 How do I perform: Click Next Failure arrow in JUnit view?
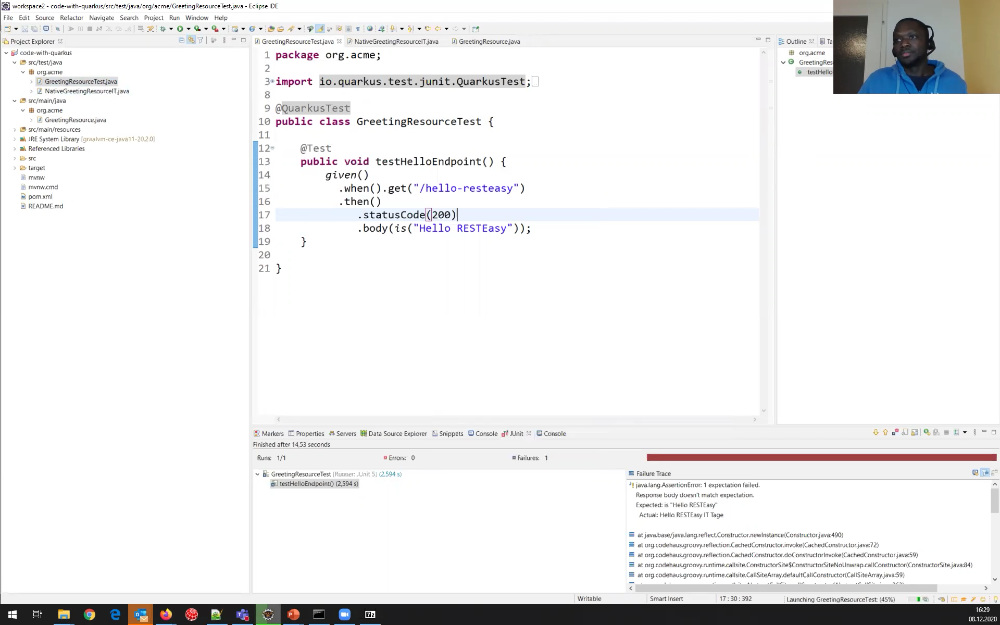[x=876, y=432]
